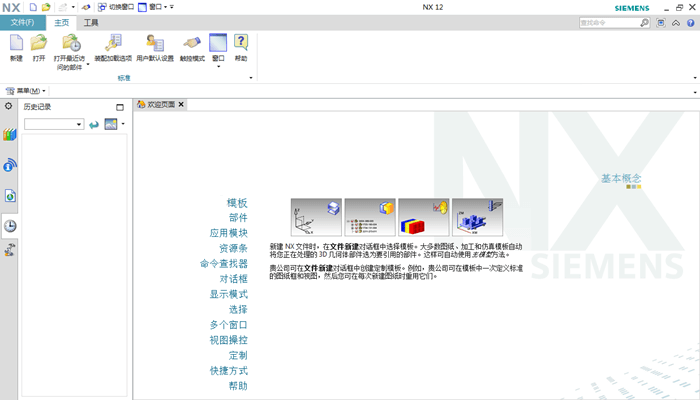Open the Multiple Windows welcome link
The height and width of the screenshot is (400, 700).
pyautogui.click(x=229, y=325)
